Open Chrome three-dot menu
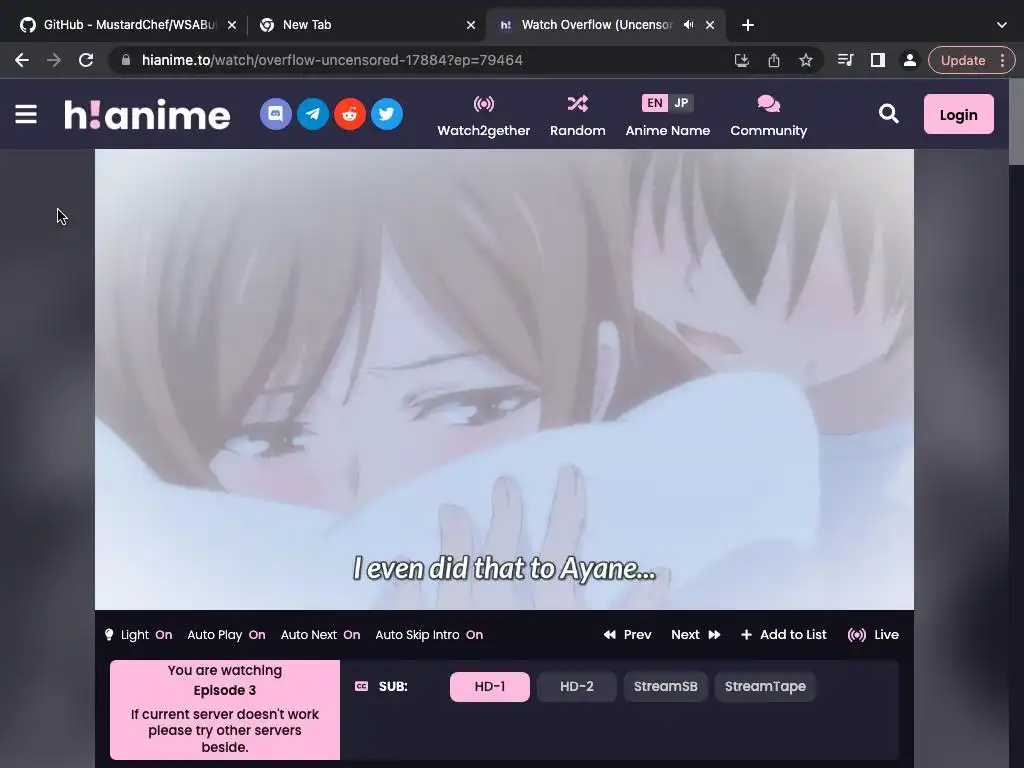 [1002, 60]
